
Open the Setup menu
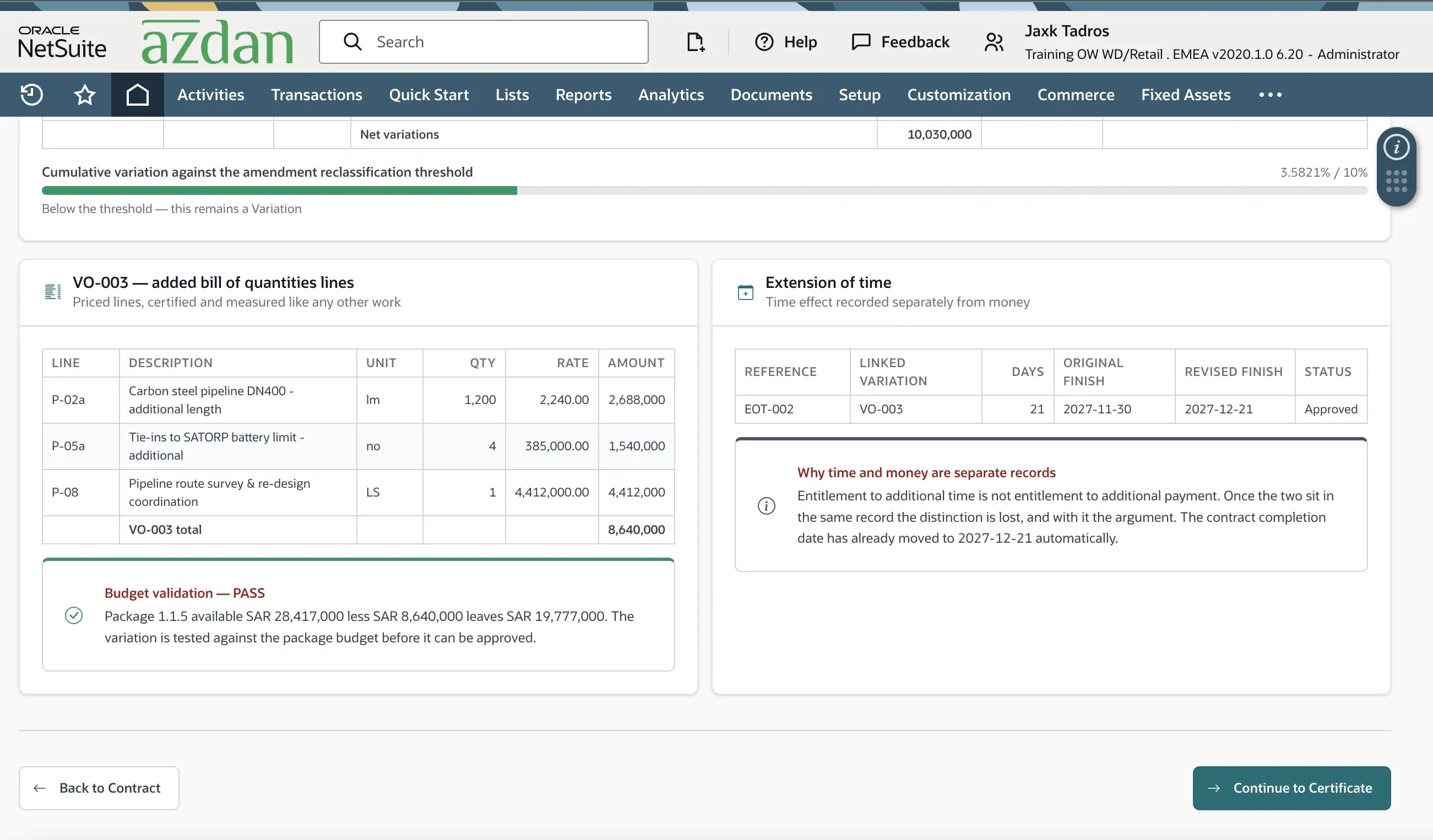[859, 94]
